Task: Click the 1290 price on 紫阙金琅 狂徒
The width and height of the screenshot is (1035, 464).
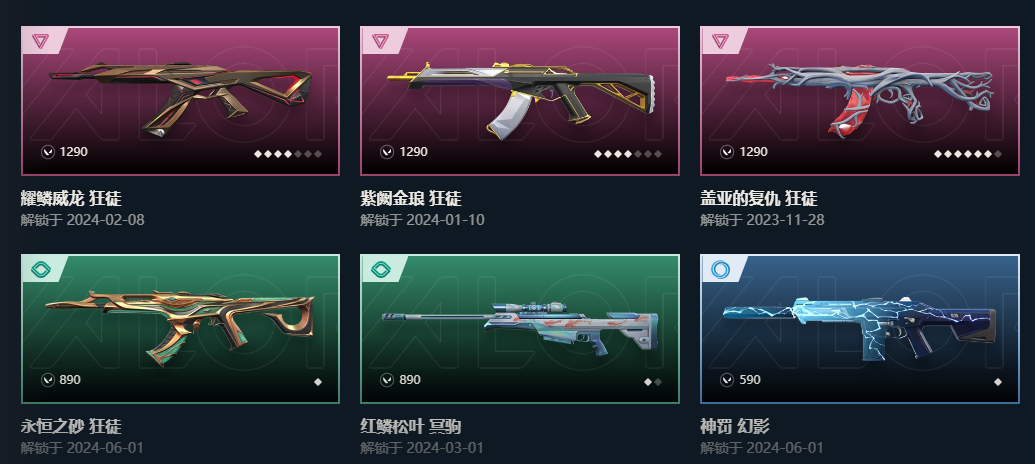Action: coord(413,152)
